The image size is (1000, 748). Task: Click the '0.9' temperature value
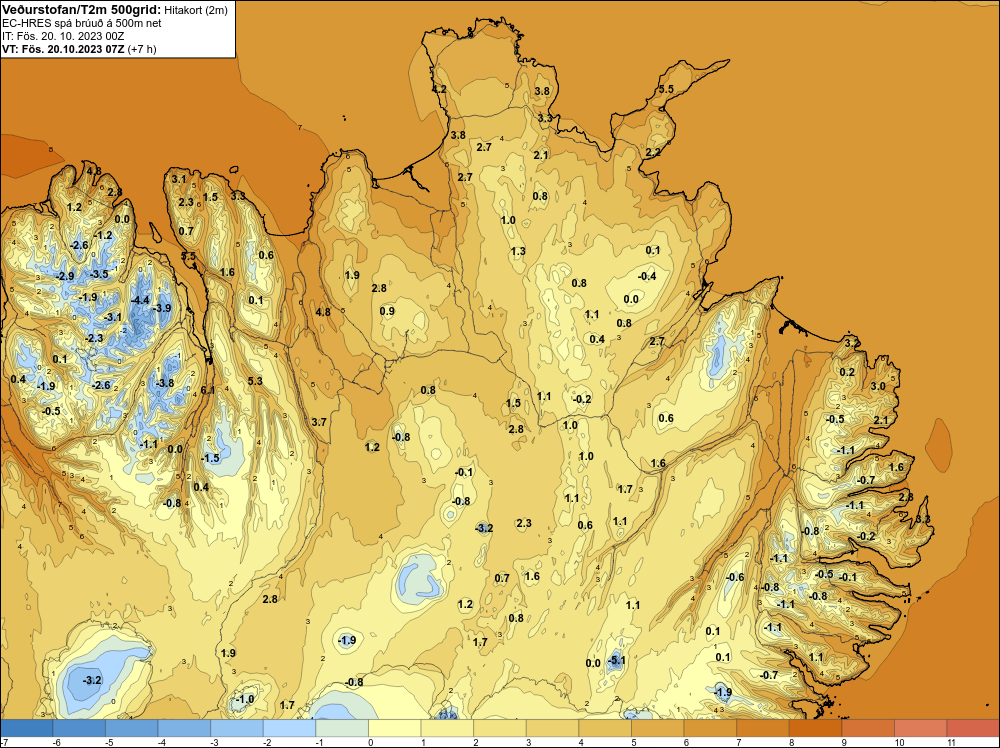[387, 311]
